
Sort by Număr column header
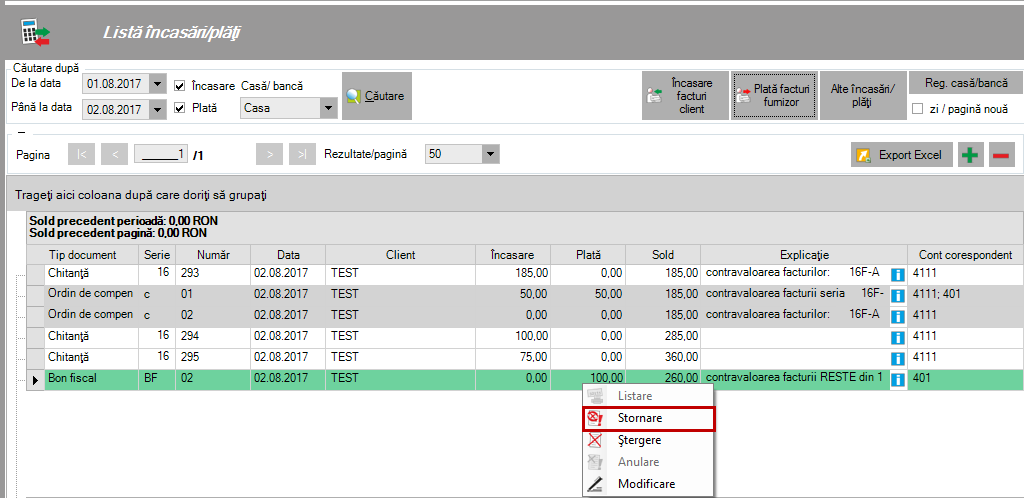click(x=213, y=255)
